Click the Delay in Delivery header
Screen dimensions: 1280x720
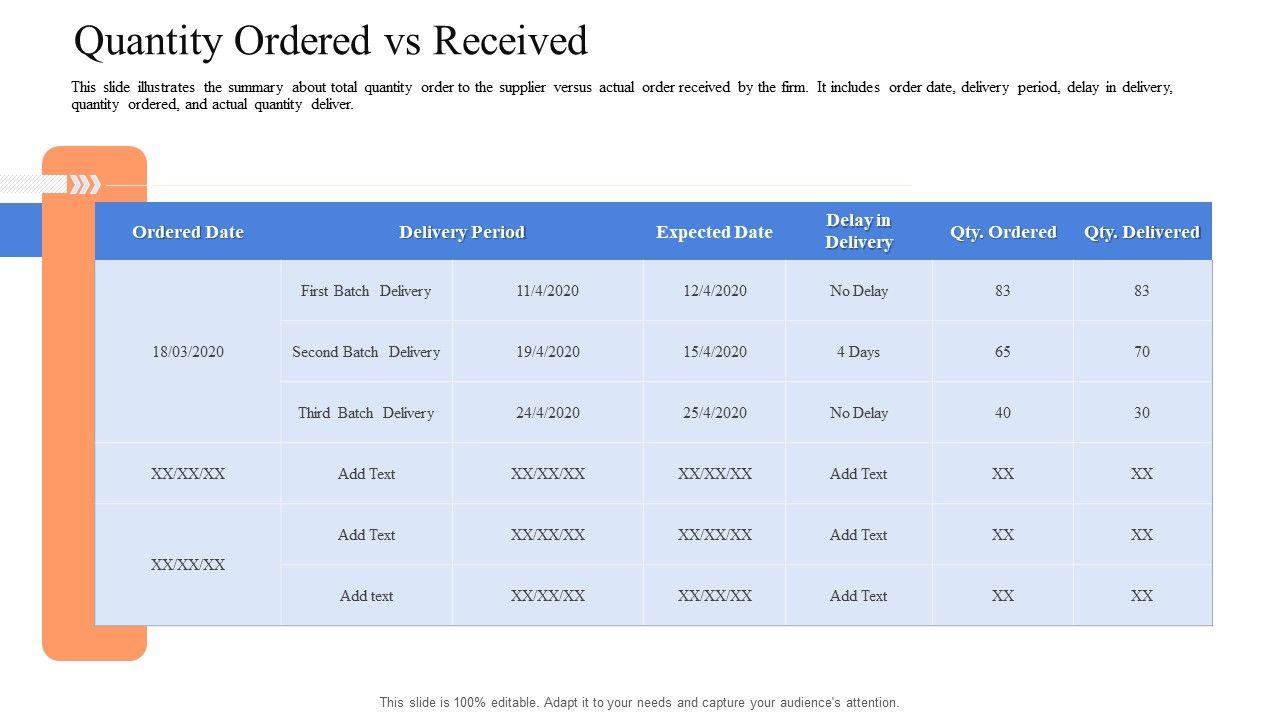[858, 231]
